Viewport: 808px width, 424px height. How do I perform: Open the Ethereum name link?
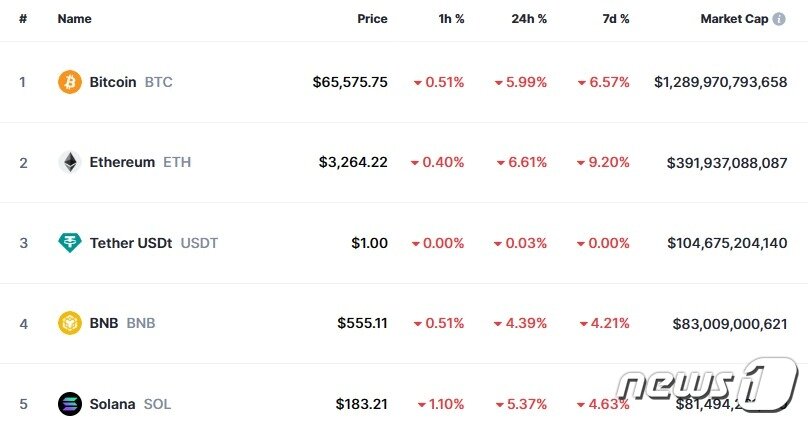[x=122, y=162]
